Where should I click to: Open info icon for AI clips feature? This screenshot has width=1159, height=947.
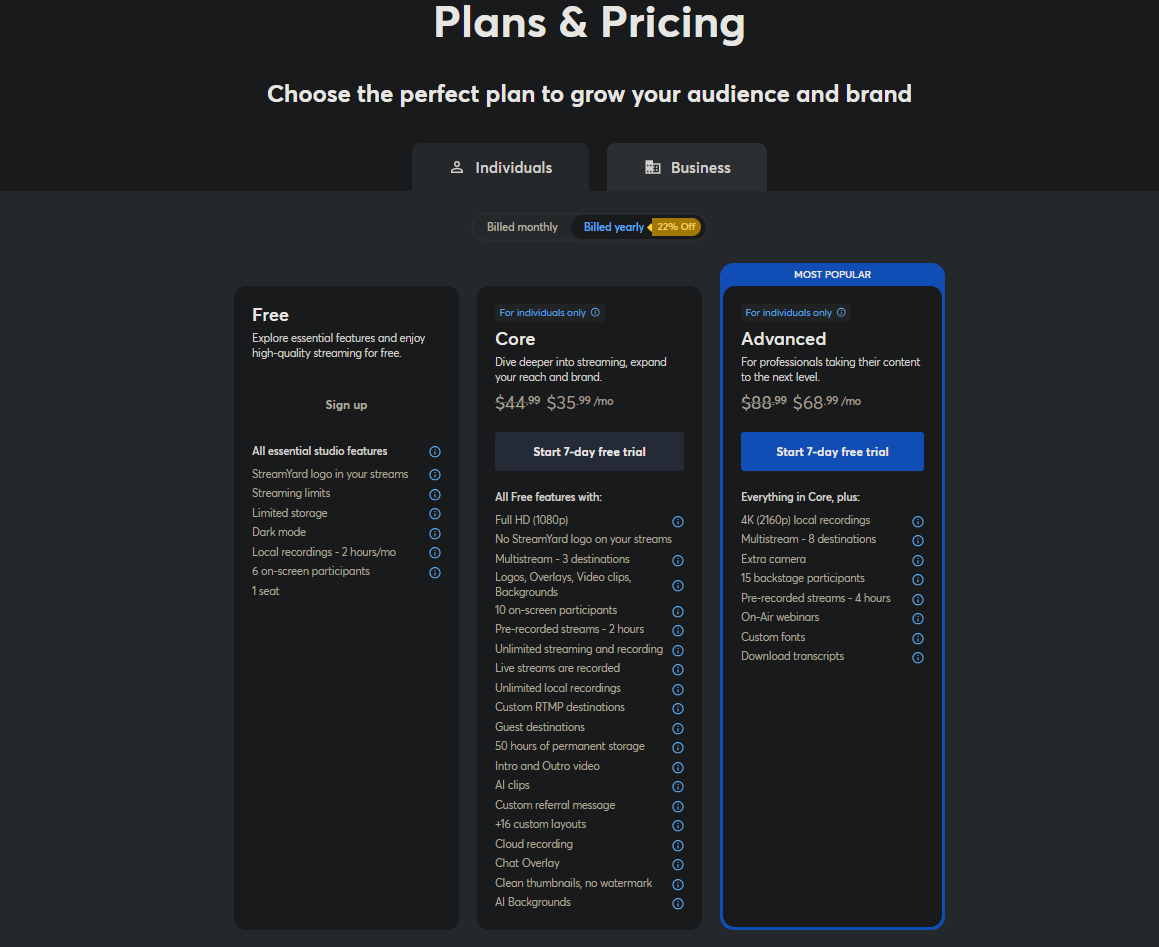(x=678, y=787)
